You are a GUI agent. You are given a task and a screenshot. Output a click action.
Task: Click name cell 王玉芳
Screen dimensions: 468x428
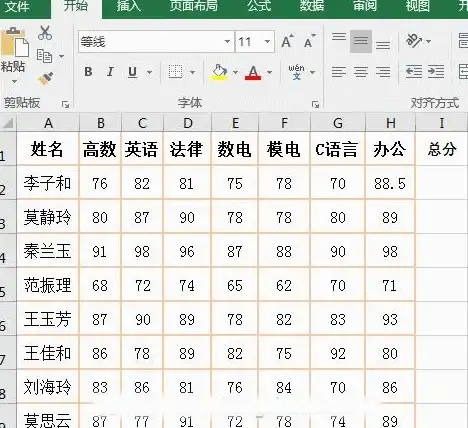[x=48, y=319]
